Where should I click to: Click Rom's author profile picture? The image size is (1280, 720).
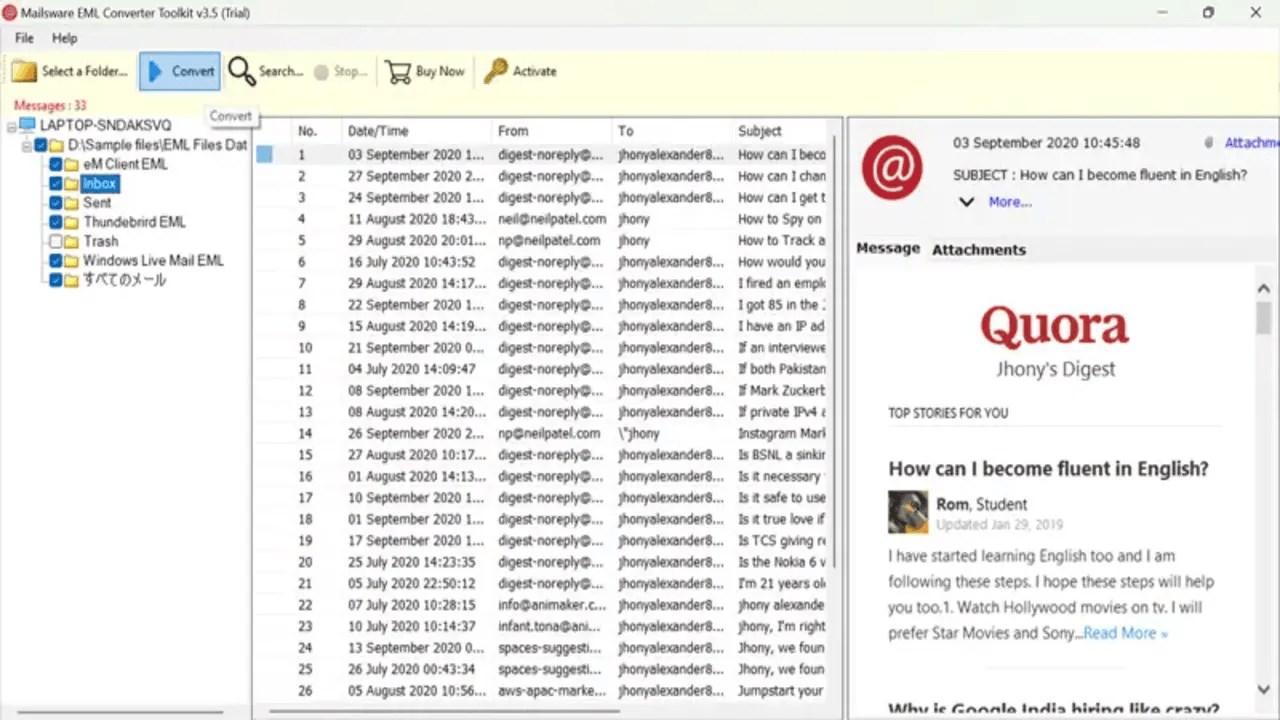908,512
